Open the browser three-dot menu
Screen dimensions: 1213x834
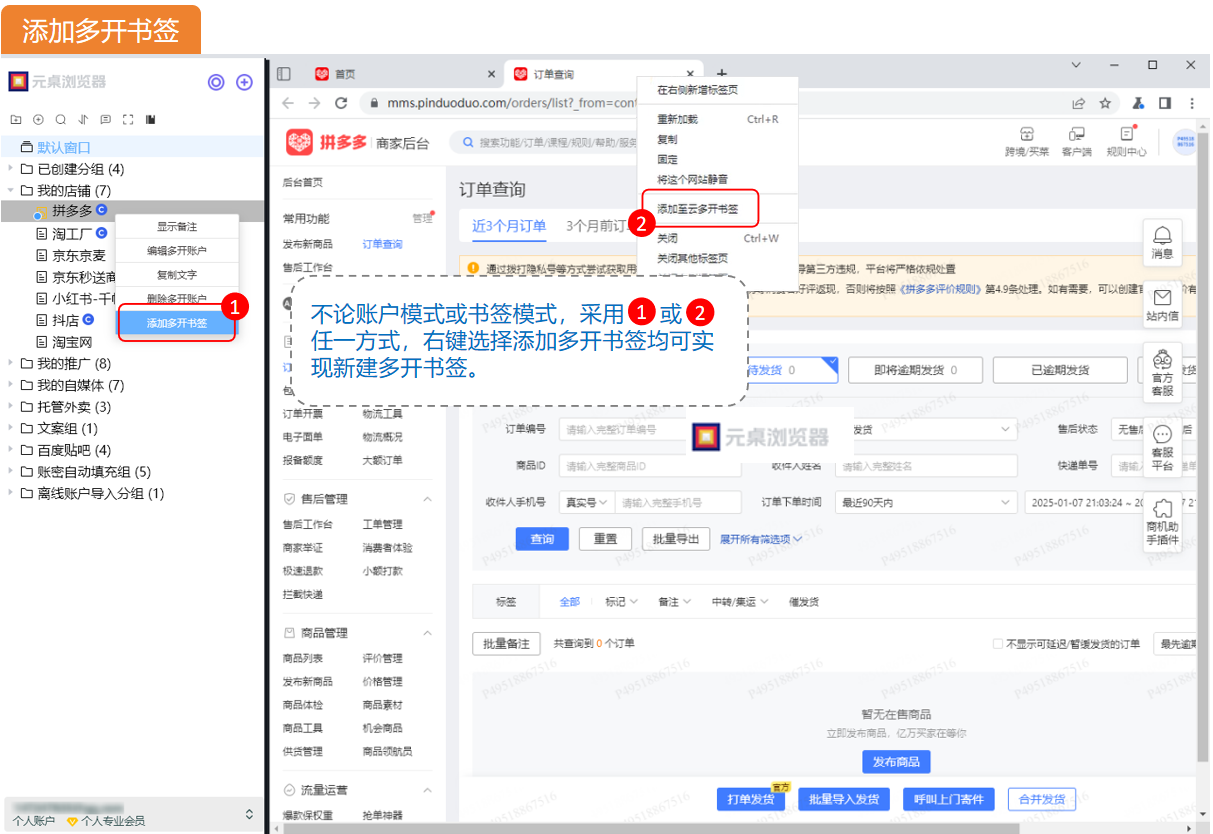[x=1192, y=103]
